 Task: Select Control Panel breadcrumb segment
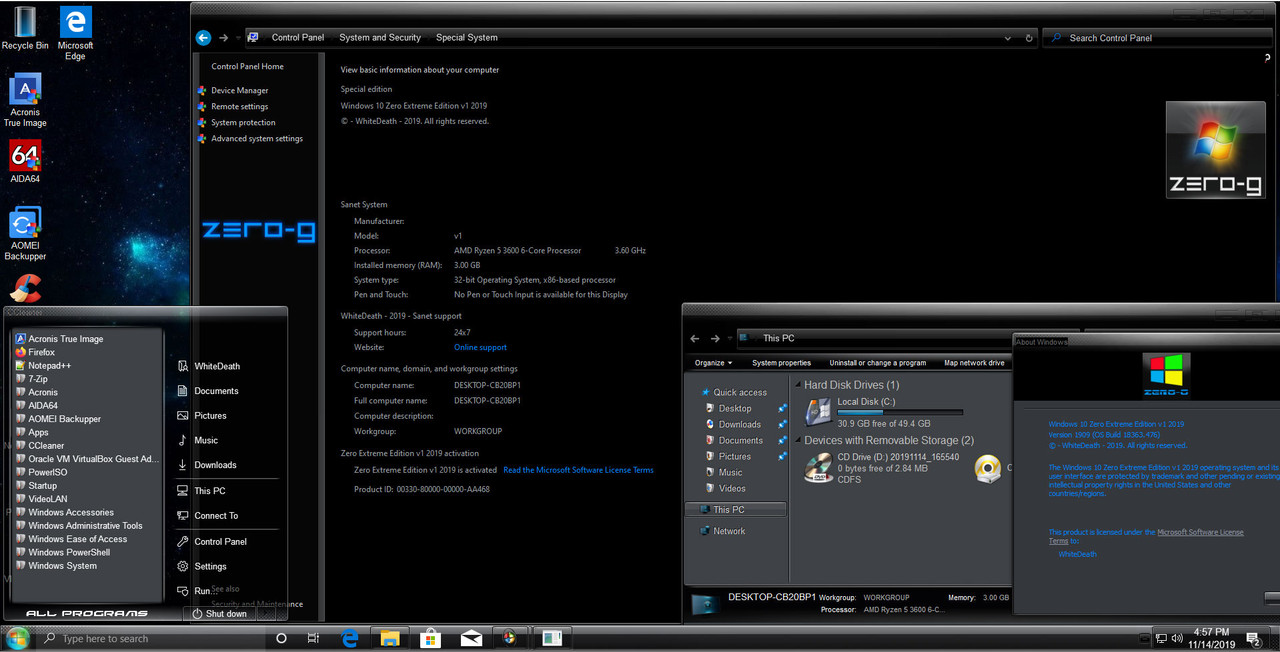298,38
